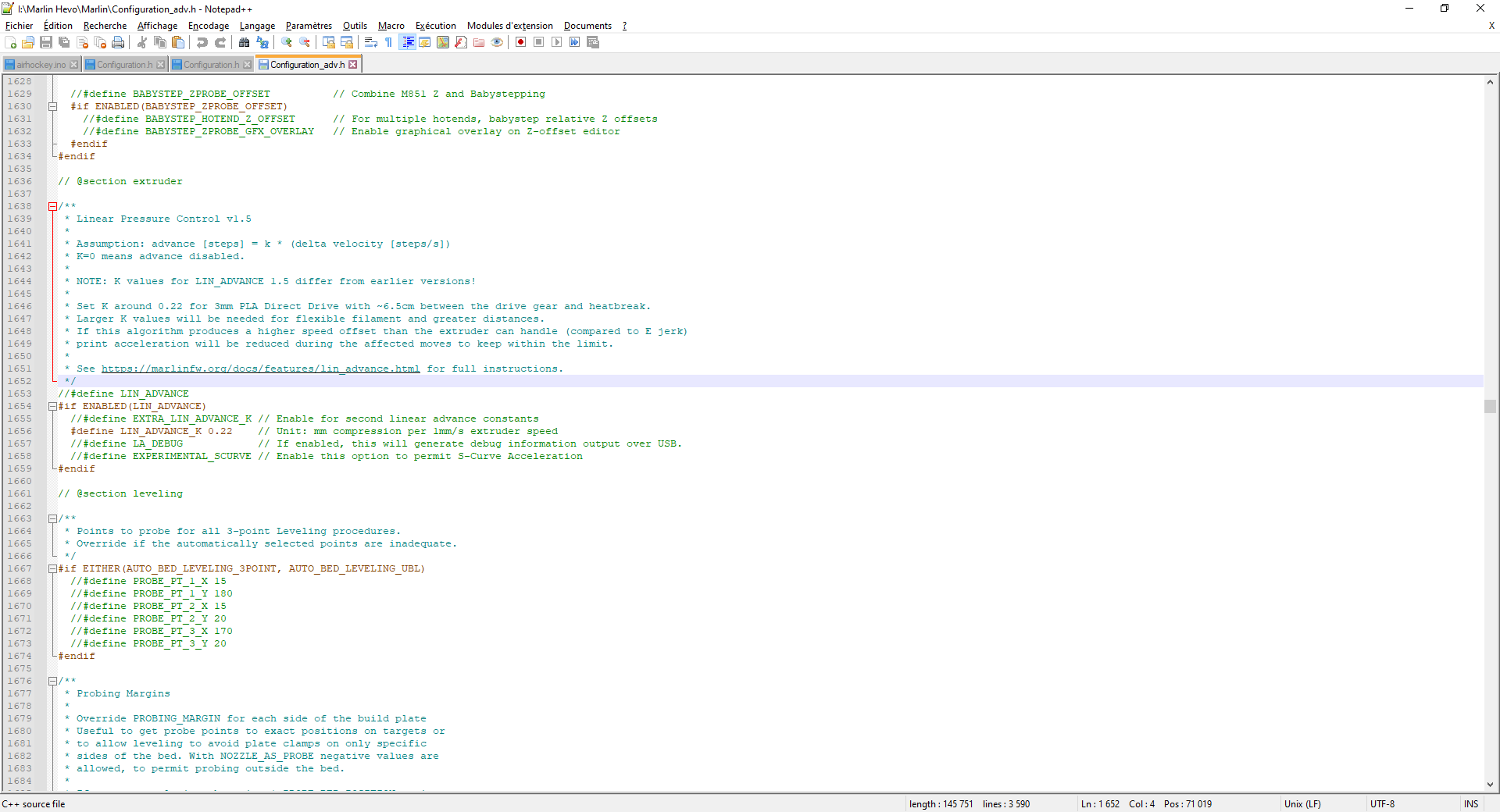Image resolution: width=1500 pixels, height=812 pixels.
Task: Open the Exécution menu
Action: 436,26
